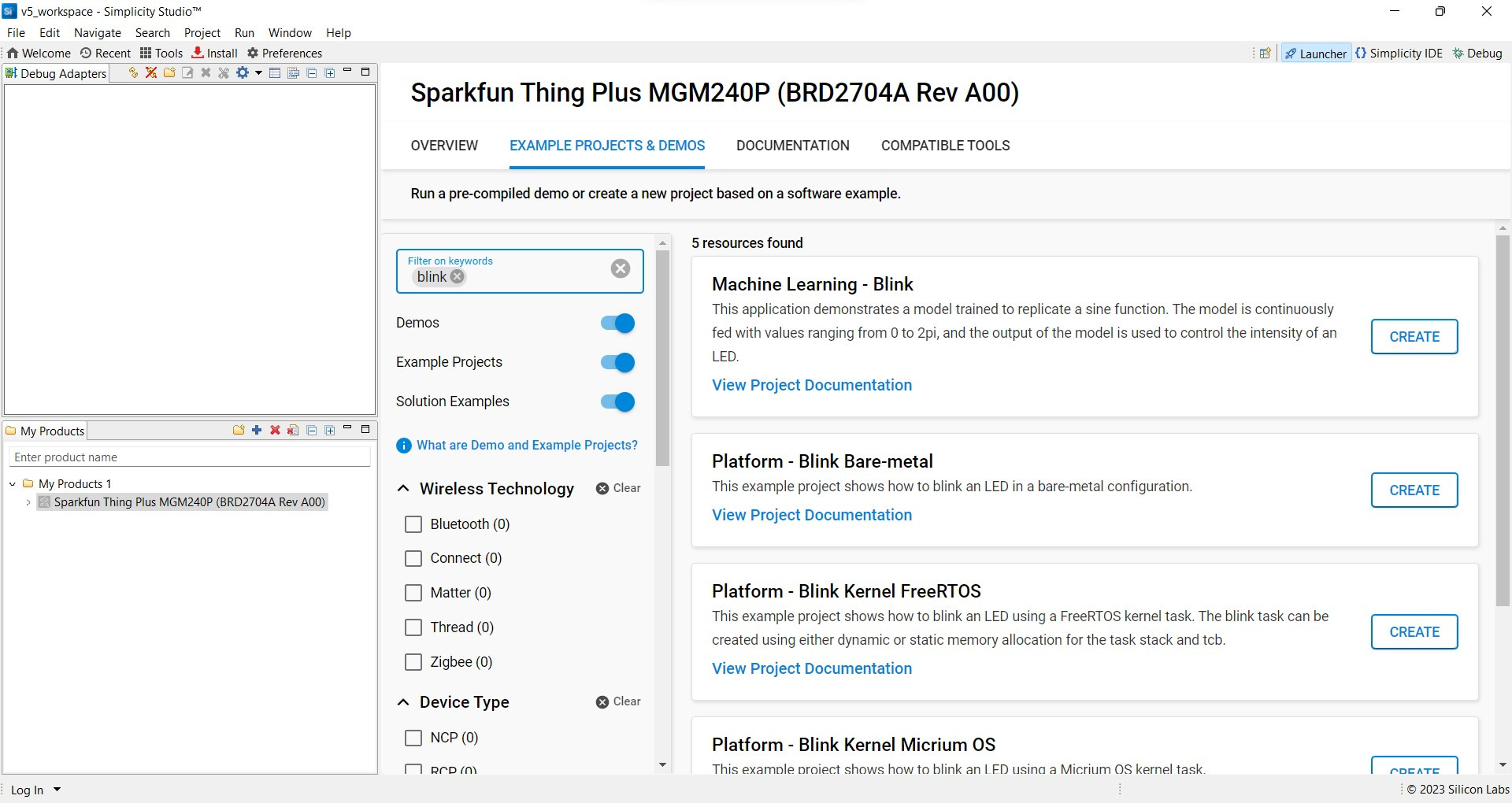Image resolution: width=1512 pixels, height=803 pixels.
Task: Click the new folder icon in My Products
Action: (239, 430)
